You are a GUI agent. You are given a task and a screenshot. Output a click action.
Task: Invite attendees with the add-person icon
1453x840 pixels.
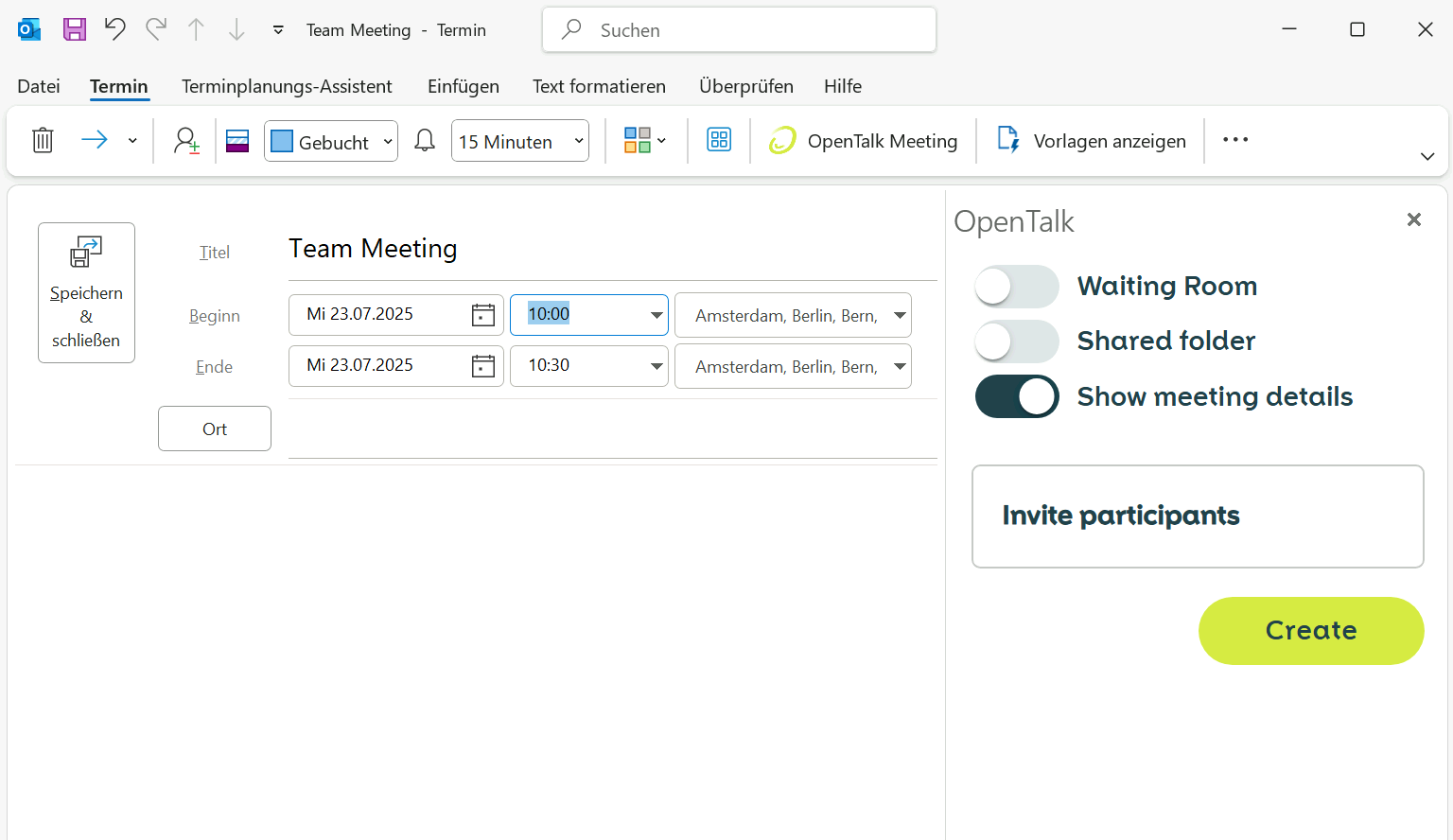(186, 141)
